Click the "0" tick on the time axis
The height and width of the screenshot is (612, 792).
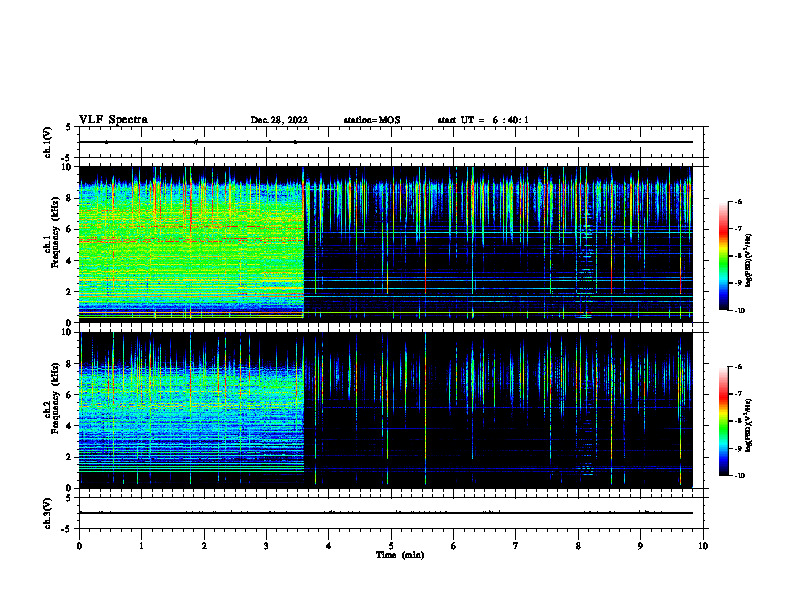[x=79, y=546]
